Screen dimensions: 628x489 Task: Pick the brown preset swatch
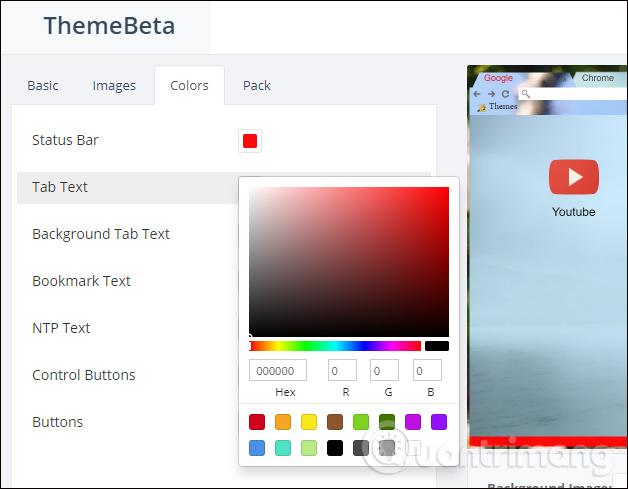(335, 422)
